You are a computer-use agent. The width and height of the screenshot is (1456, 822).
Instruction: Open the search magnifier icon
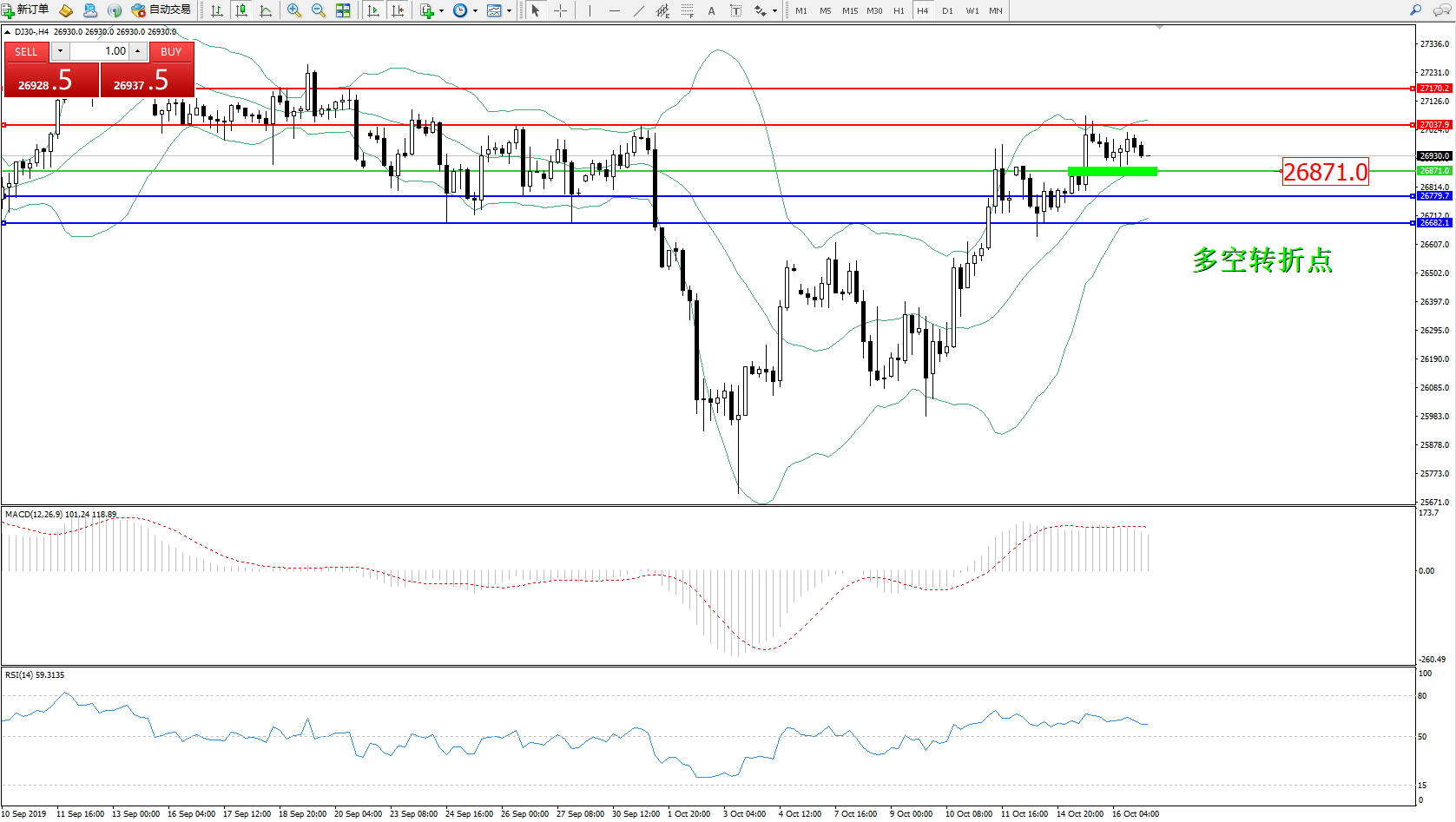pyautogui.click(x=1416, y=10)
